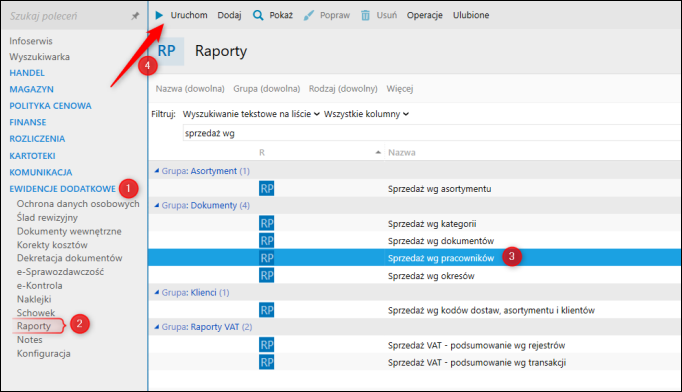Open the Operacje menu

(x=425, y=15)
